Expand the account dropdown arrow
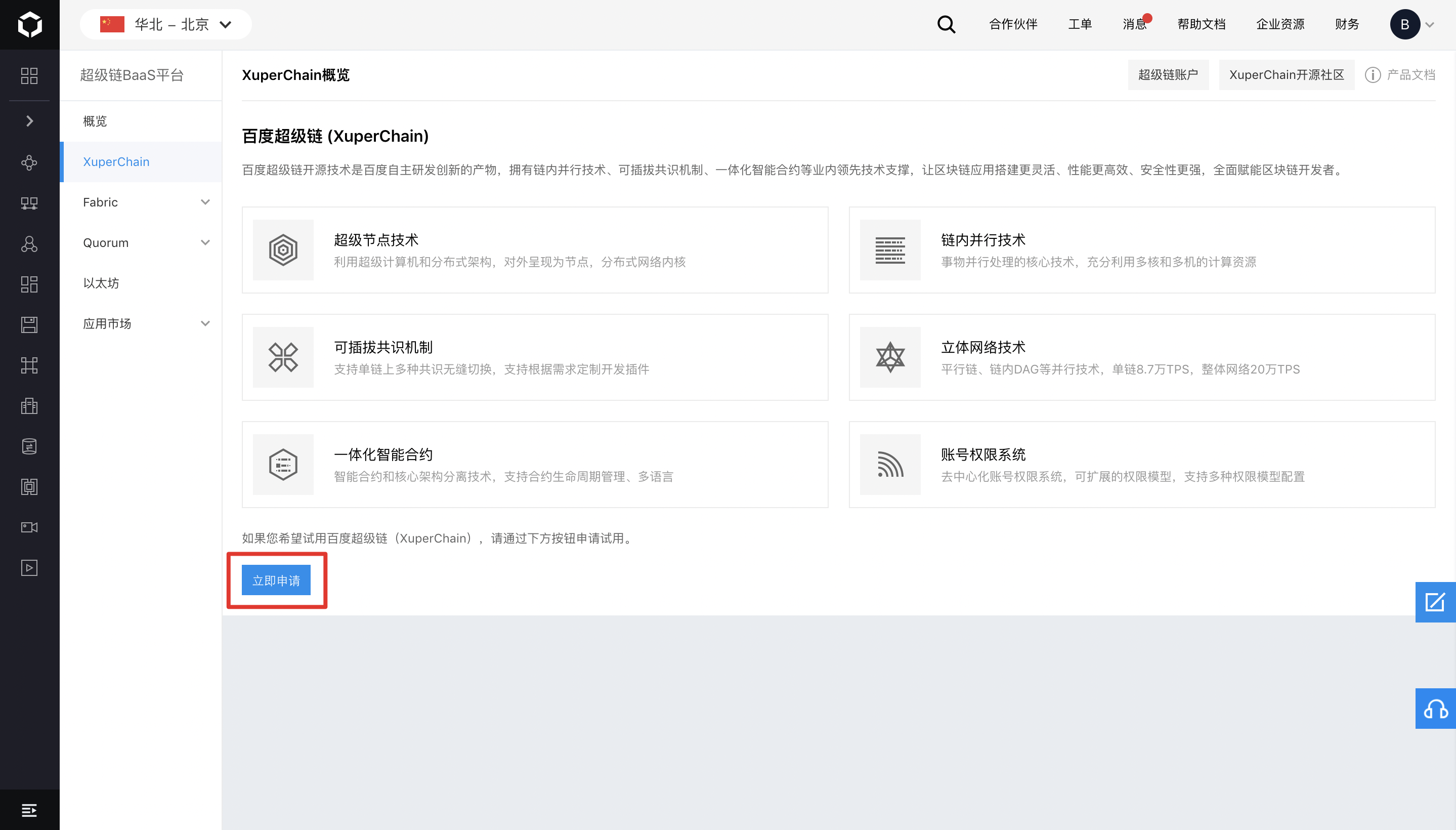Image resolution: width=1456 pixels, height=830 pixels. (x=1430, y=25)
